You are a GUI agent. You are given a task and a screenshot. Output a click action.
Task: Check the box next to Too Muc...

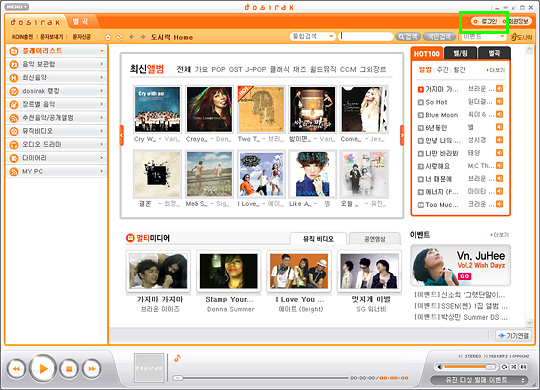pyautogui.click(x=420, y=205)
